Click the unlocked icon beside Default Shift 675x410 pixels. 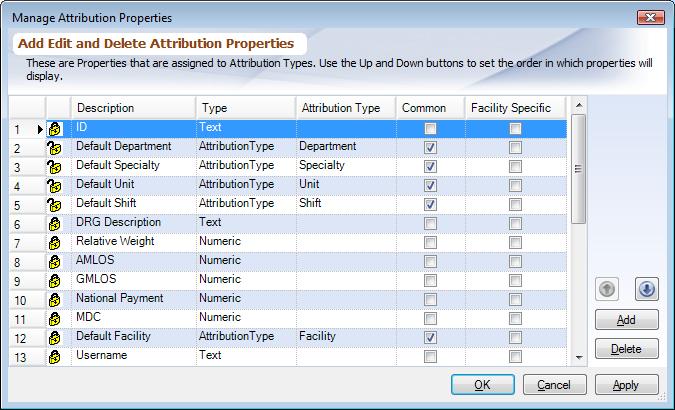point(54,205)
